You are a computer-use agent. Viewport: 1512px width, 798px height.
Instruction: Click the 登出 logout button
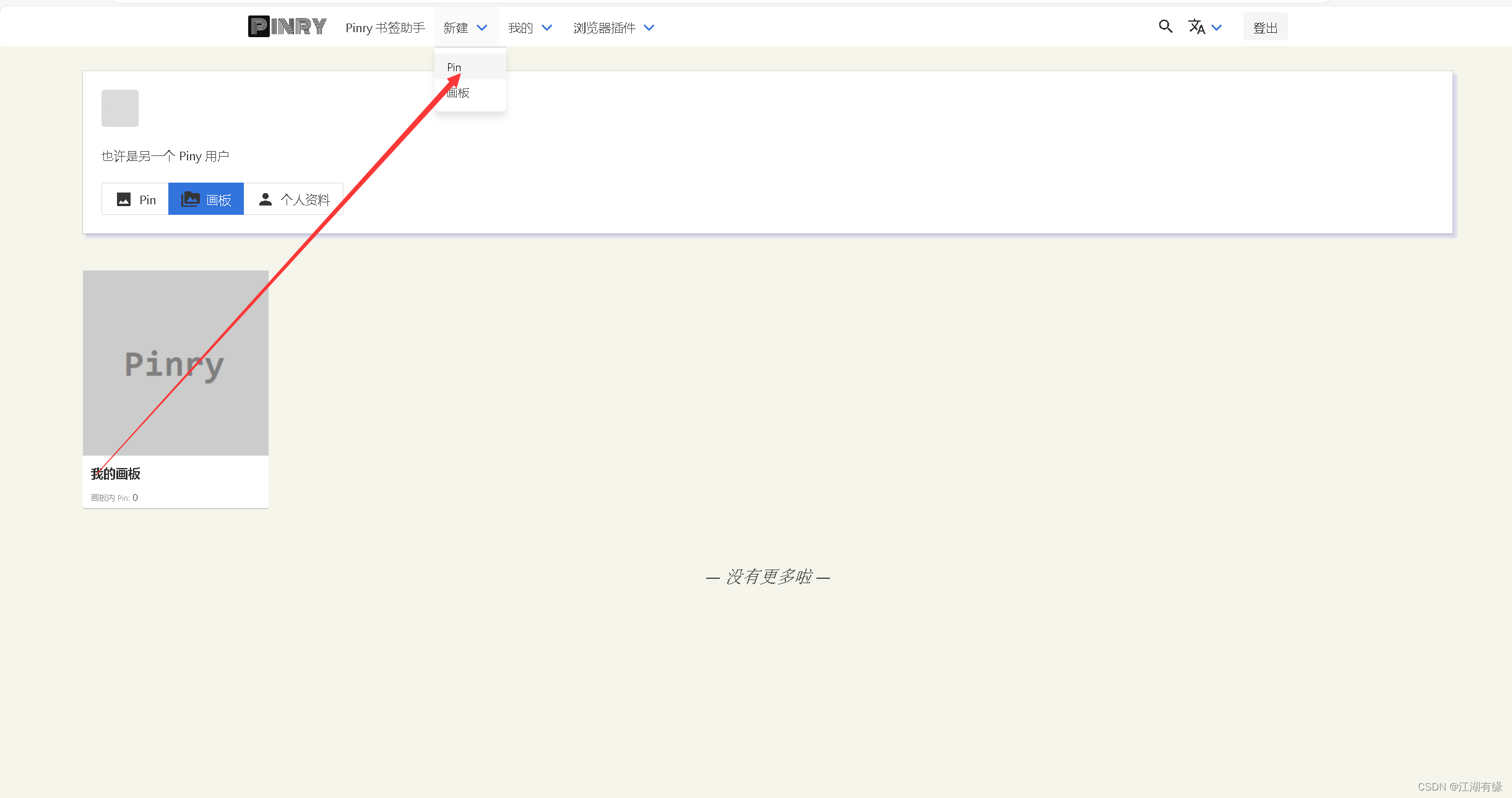(x=1265, y=28)
